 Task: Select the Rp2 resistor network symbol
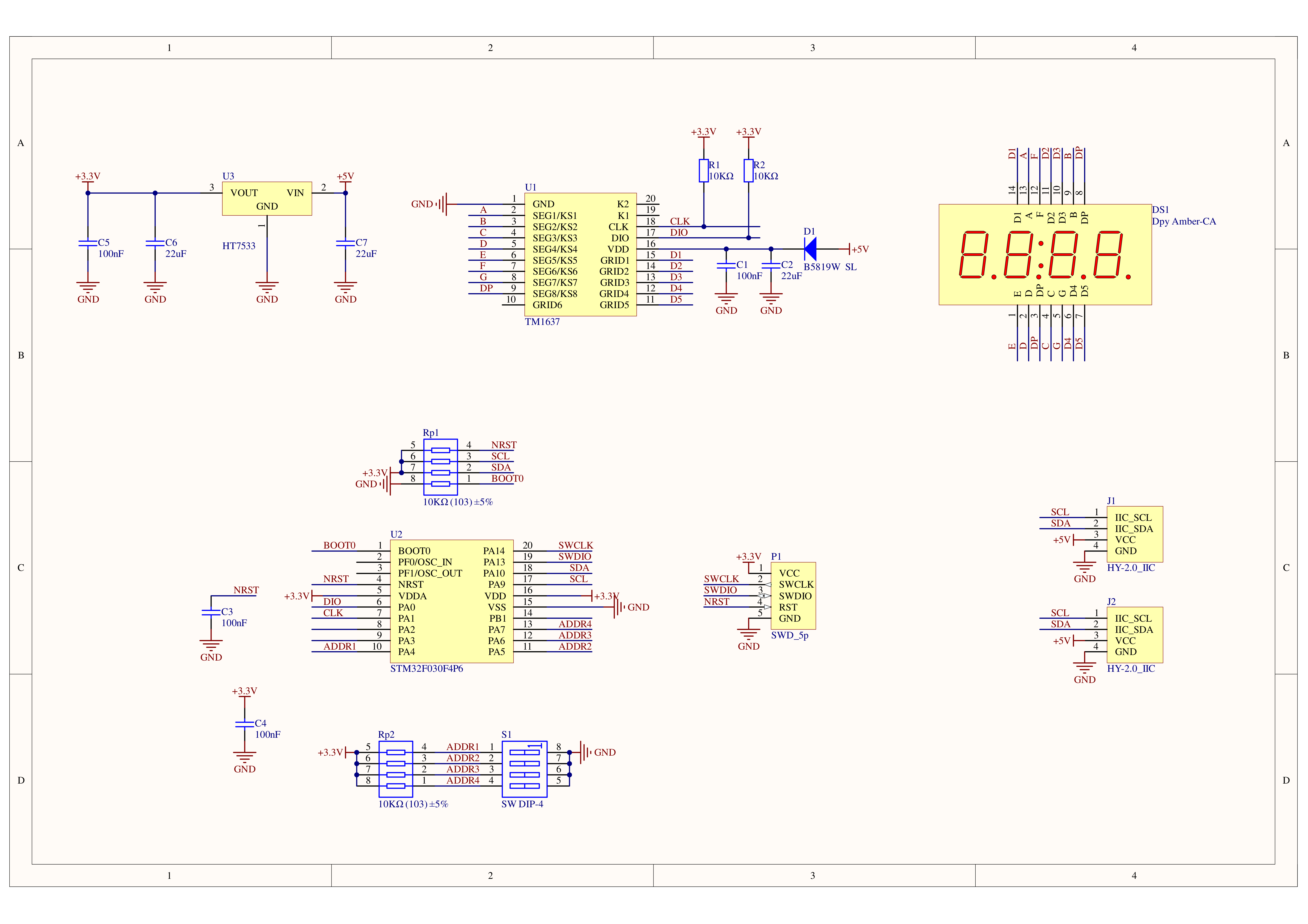(395, 769)
